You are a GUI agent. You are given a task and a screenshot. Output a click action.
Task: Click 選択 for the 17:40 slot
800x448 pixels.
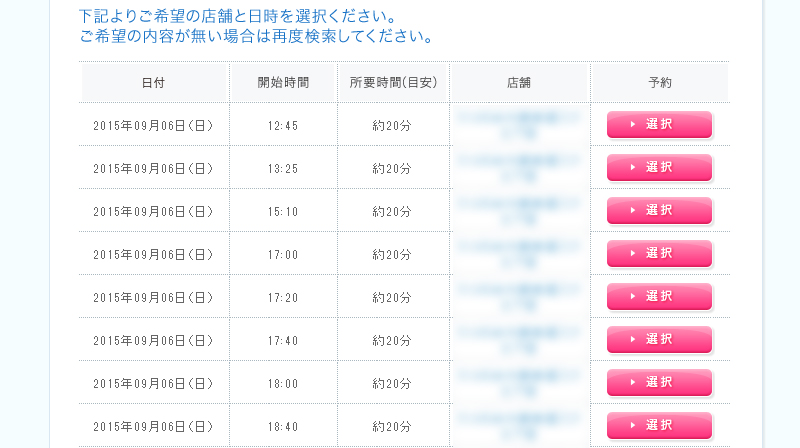pyautogui.click(x=659, y=339)
